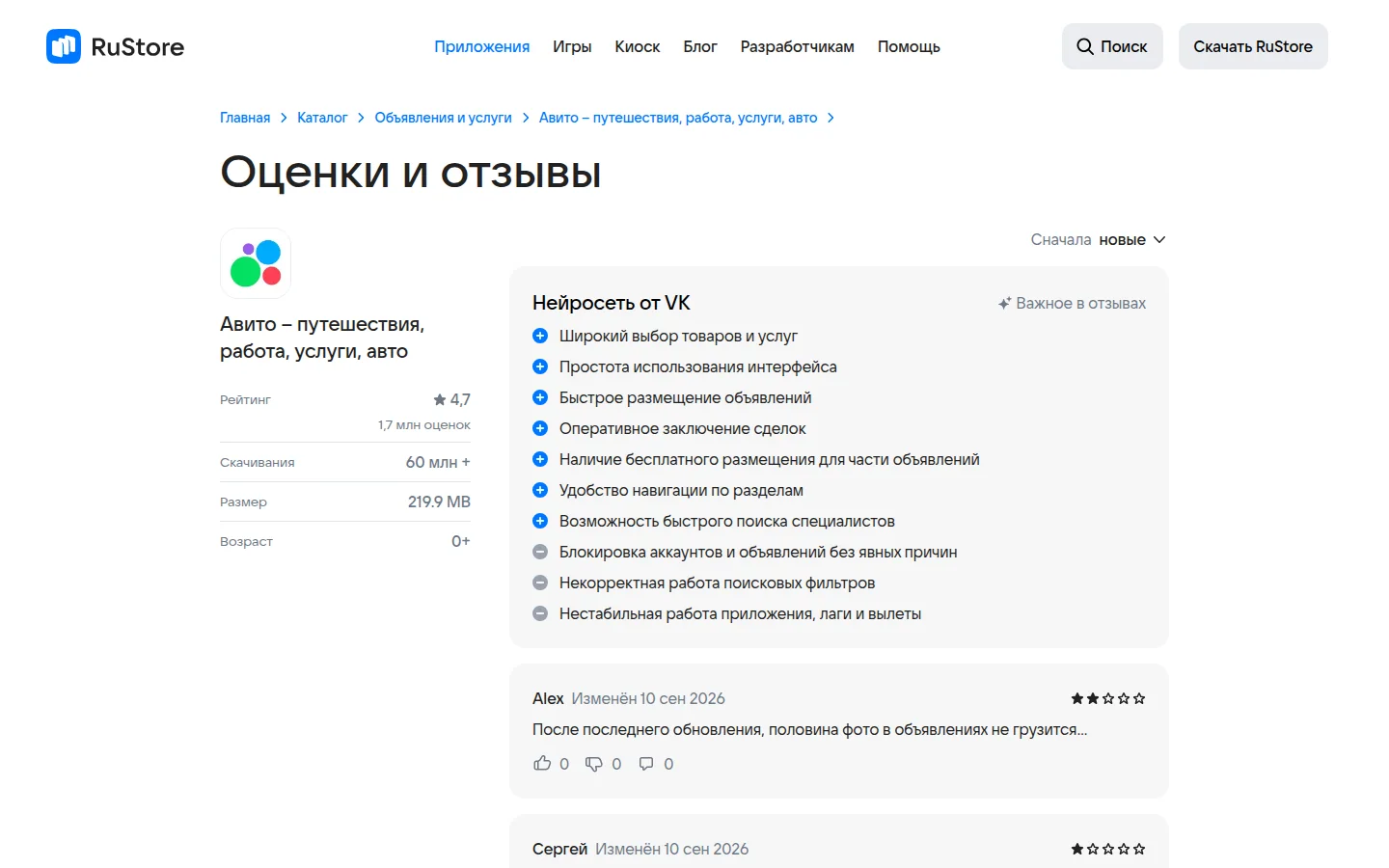
Task: Click Сергей's one-star rating
Action: tap(1108, 849)
